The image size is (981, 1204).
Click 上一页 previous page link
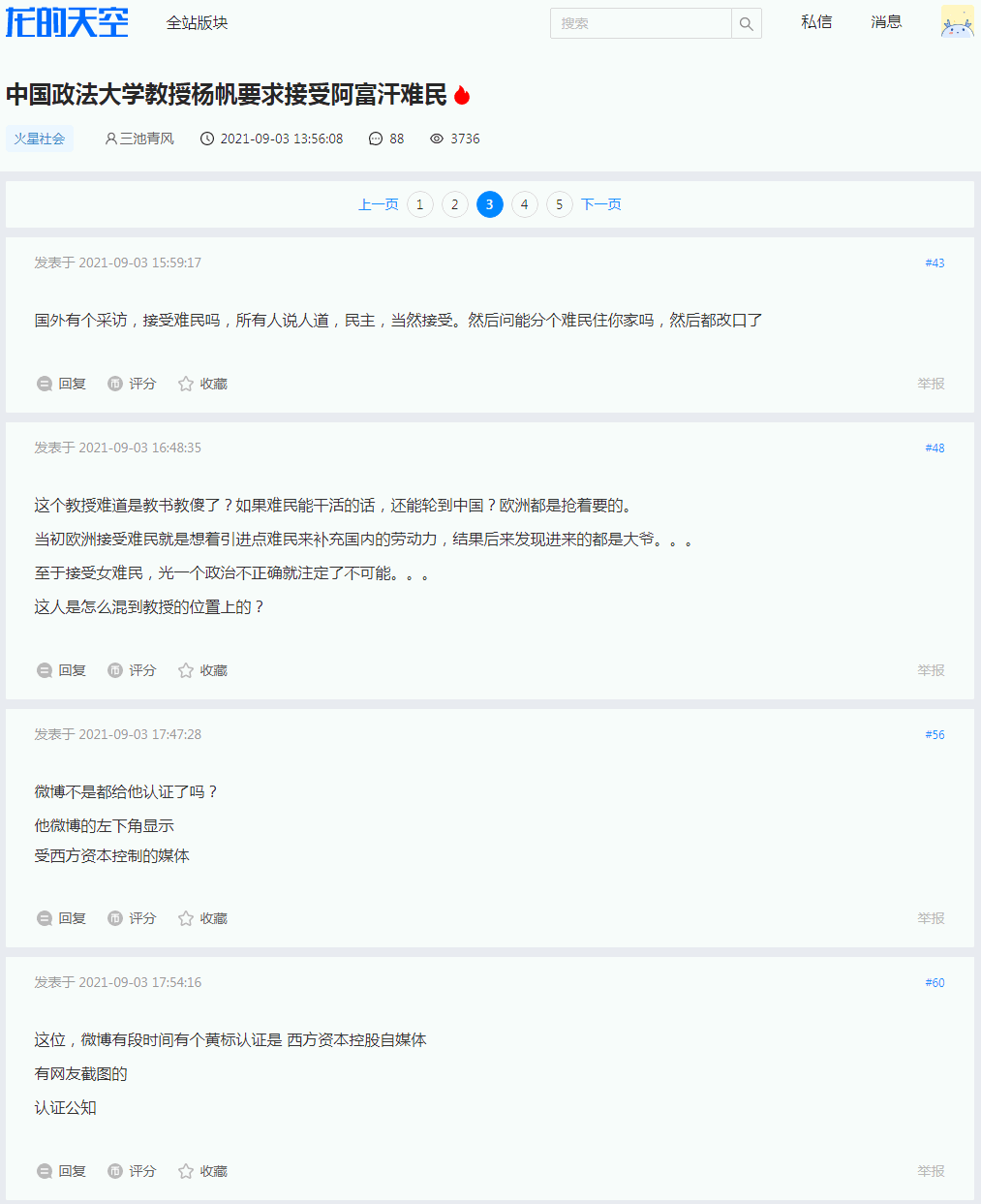[379, 204]
